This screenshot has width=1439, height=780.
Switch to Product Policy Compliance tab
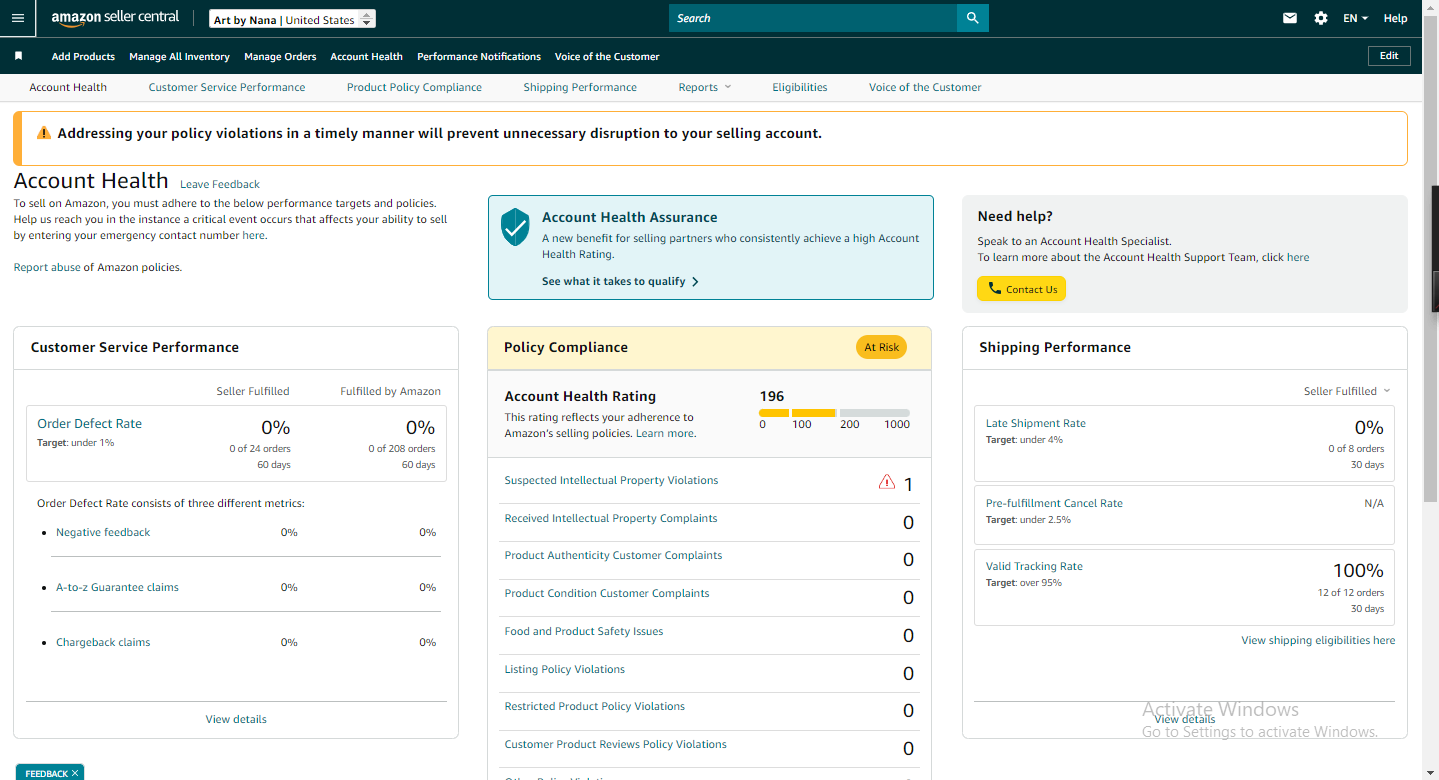click(414, 87)
